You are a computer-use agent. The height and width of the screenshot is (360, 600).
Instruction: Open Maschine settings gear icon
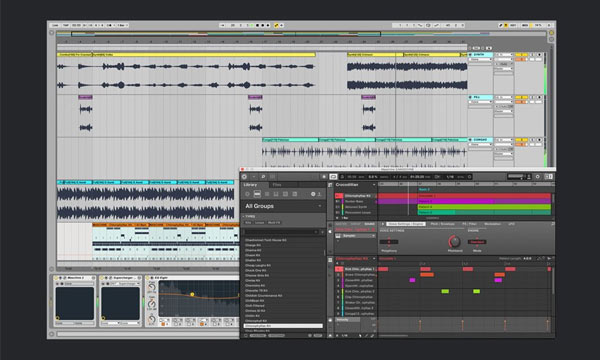pyautogui.click(x=538, y=176)
